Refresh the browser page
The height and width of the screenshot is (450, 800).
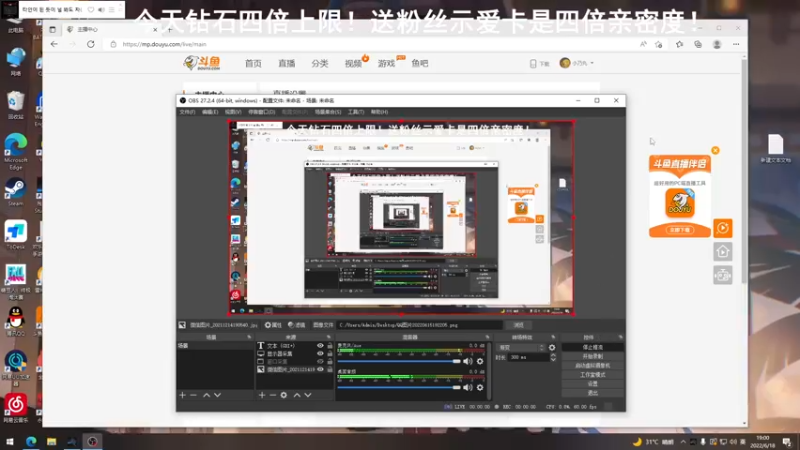click(91, 44)
